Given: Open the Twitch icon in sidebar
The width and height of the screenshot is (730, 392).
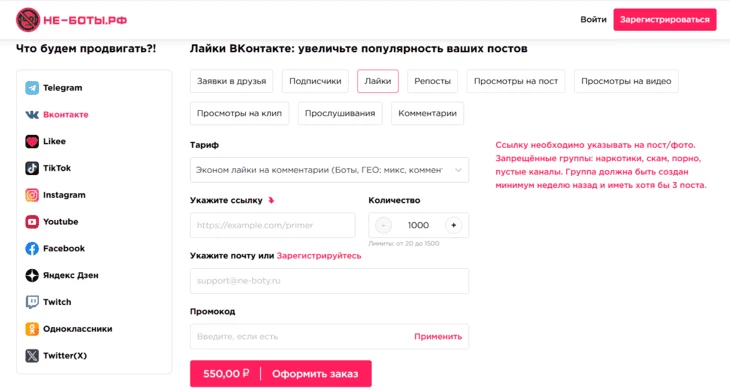Looking at the screenshot, I should (32, 302).
